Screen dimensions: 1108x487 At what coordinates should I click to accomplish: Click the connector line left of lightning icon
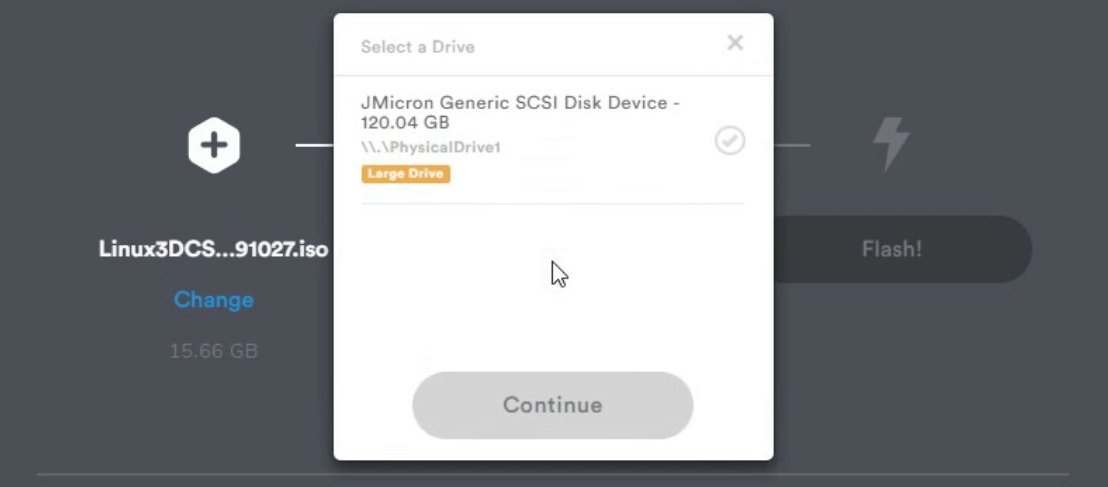(x=791, y=146)
